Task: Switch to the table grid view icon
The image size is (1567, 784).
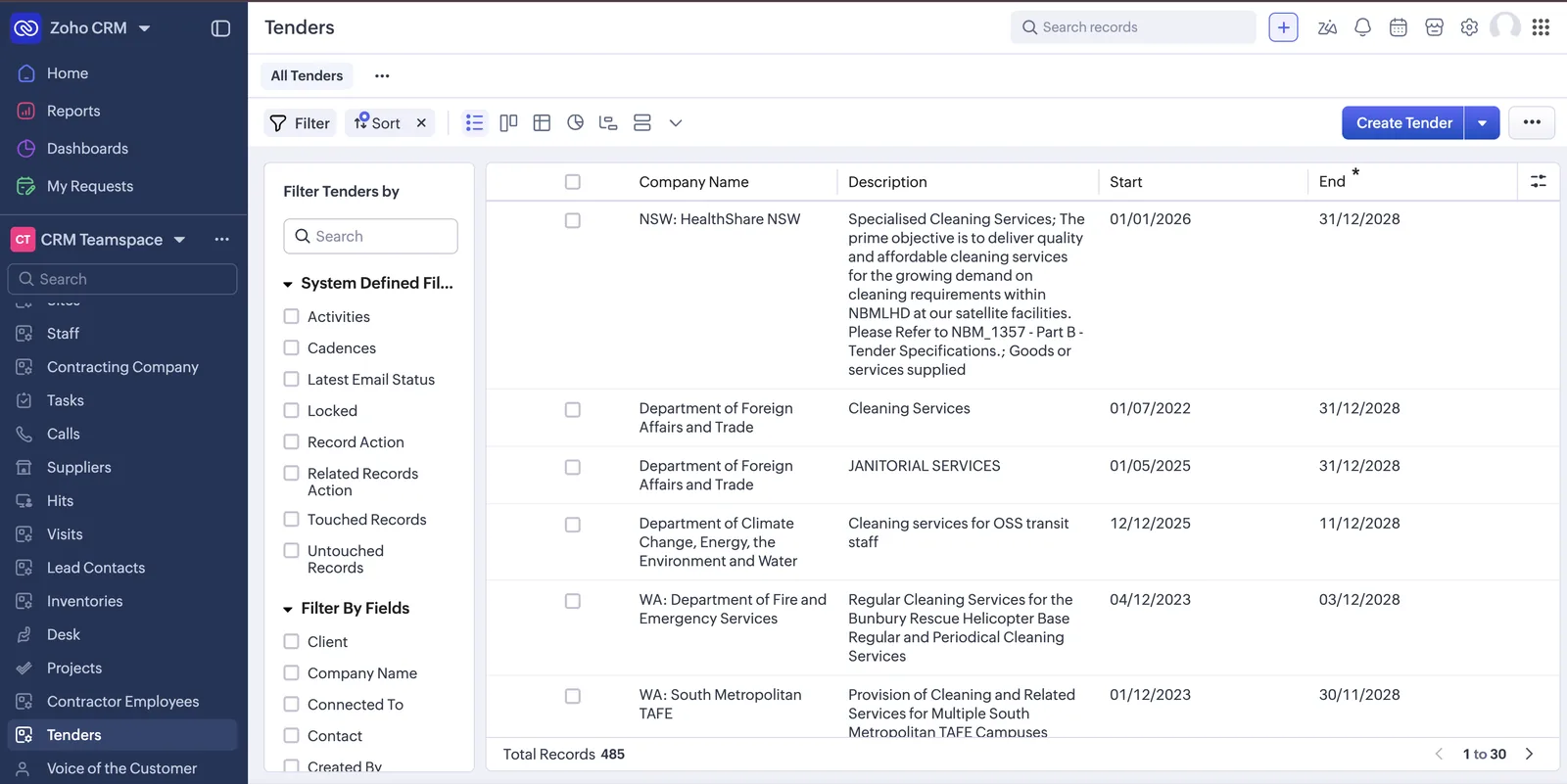Action: pyautogui.click(x=542, y=122)
